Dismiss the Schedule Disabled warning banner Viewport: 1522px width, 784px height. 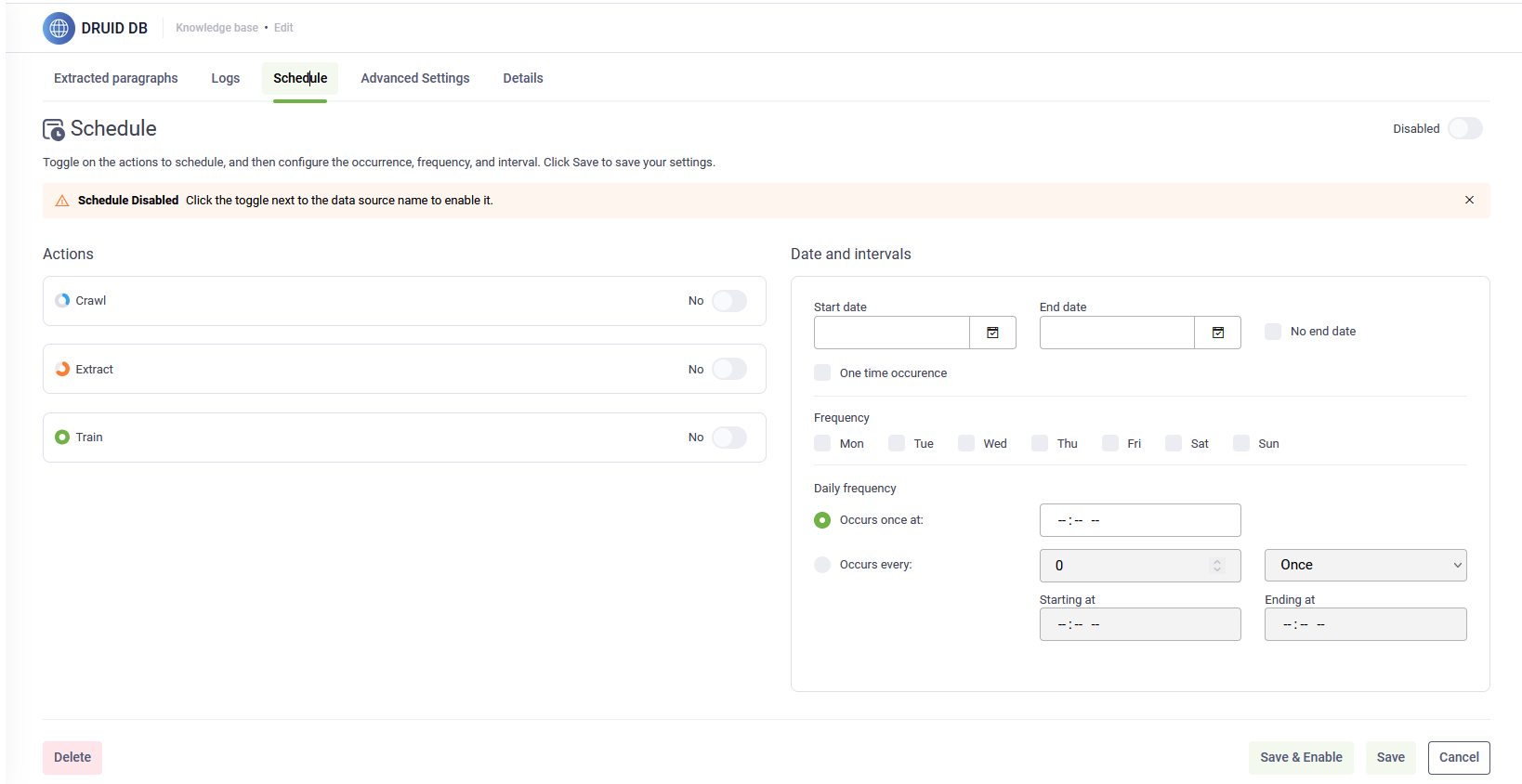point(1469,200)
